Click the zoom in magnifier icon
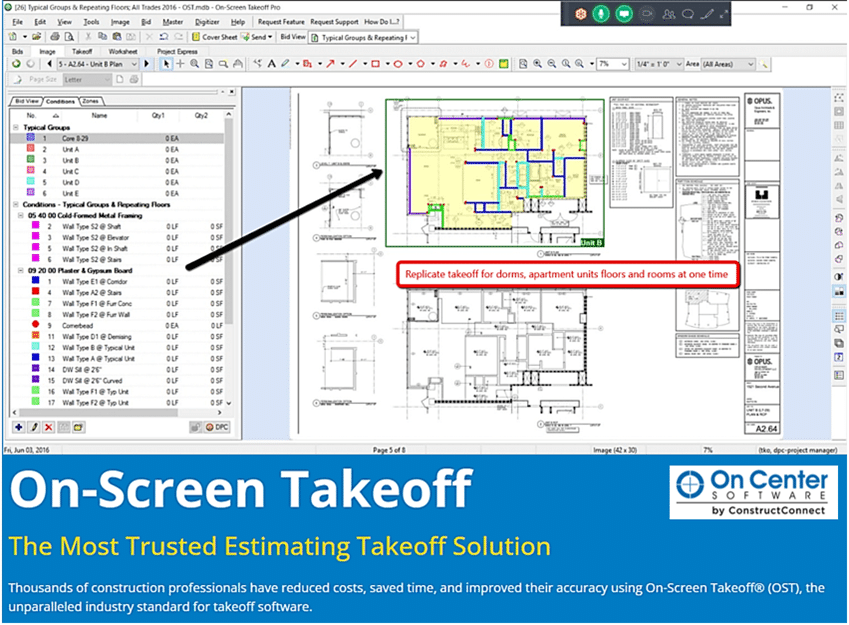Image resolution: width=849 pixels, height=625 pixels. tap(194, 64)
